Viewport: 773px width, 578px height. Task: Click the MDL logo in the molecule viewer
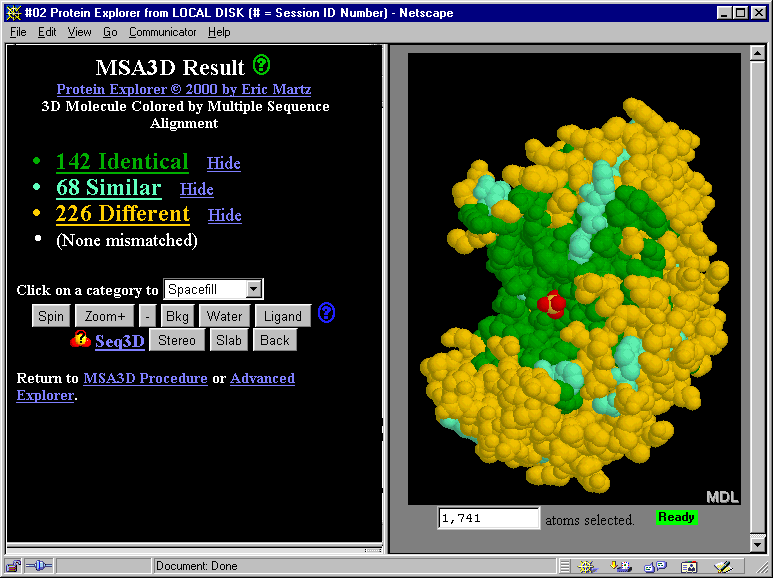coord(721,497)
